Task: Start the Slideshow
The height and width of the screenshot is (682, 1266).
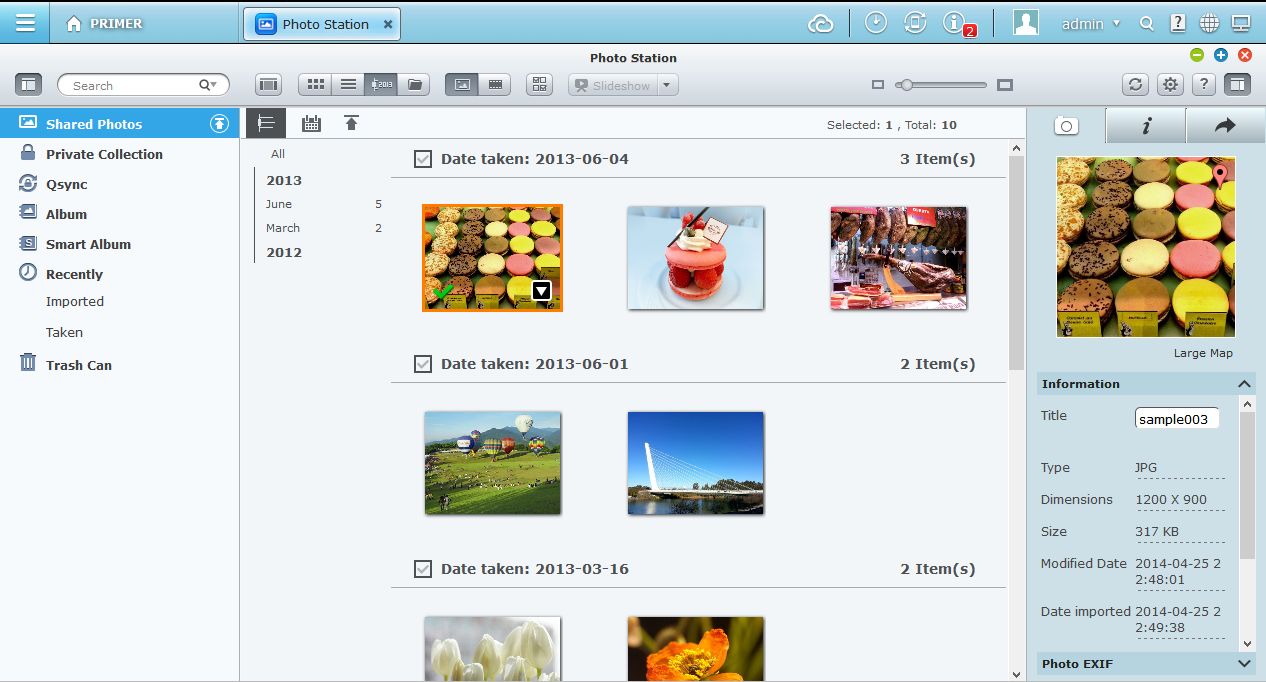Action: [x=613, y=85]
